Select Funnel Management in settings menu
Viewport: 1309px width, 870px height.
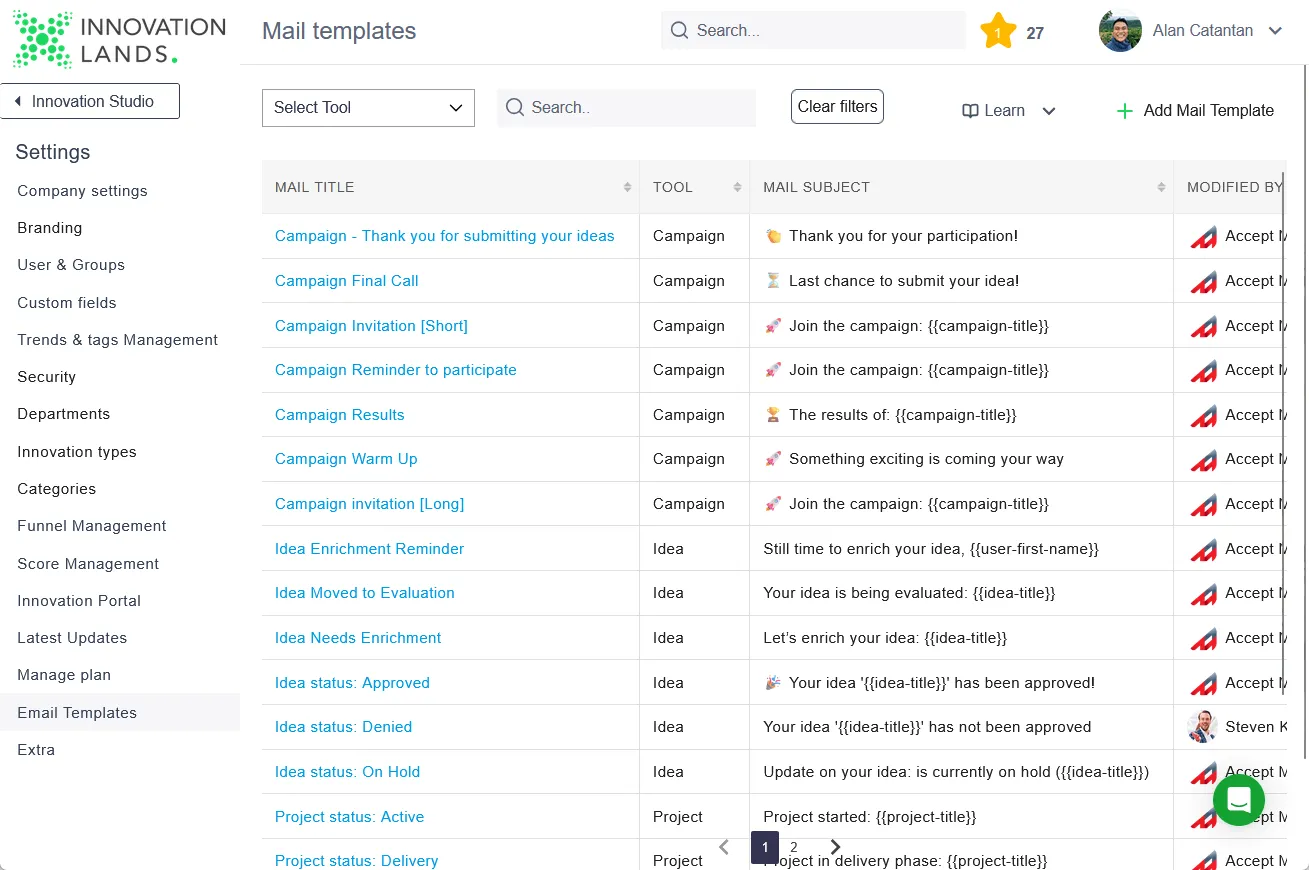tap(92, 526)
